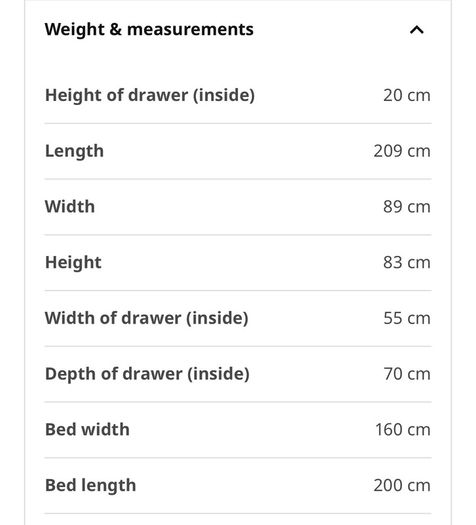Select the Height label
Screen dimensions: 476x525
pos(73,263)
